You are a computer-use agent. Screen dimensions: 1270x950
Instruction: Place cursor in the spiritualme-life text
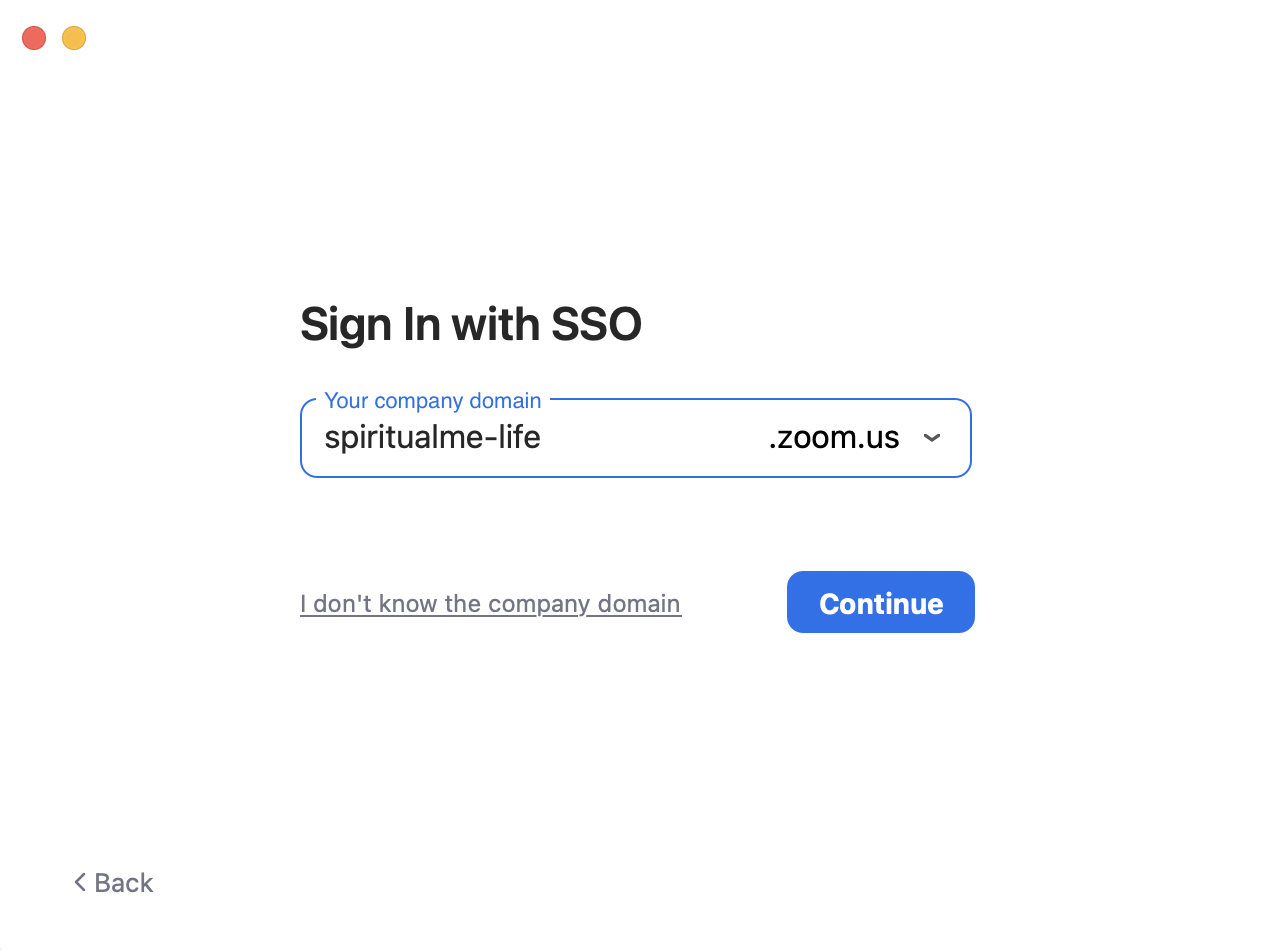[432, 438]
